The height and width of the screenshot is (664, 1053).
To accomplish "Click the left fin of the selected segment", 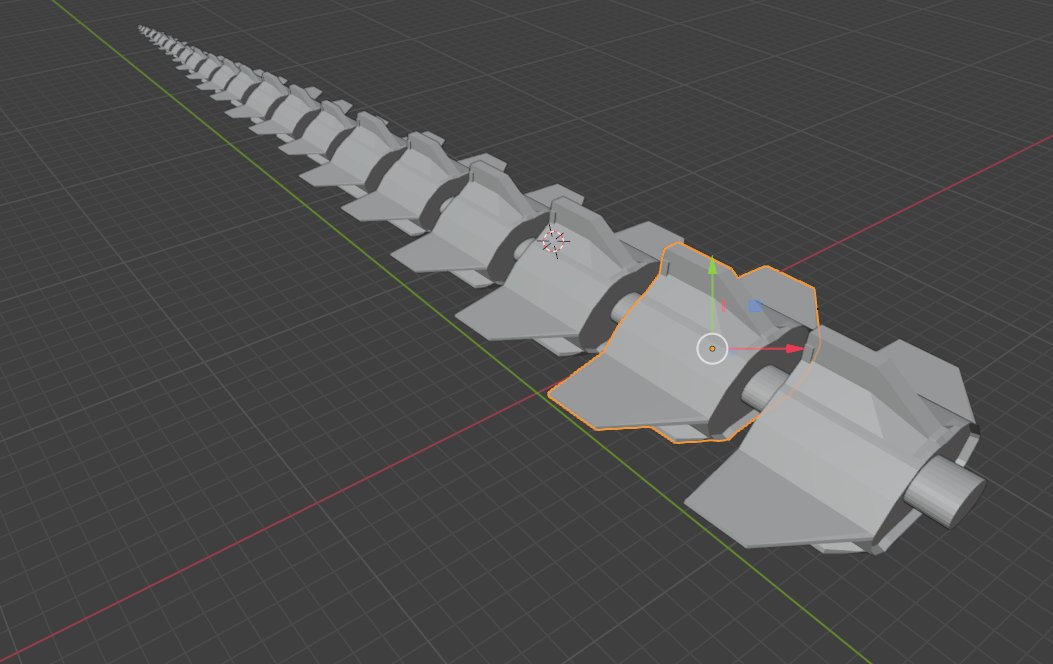I will (610, 400).
